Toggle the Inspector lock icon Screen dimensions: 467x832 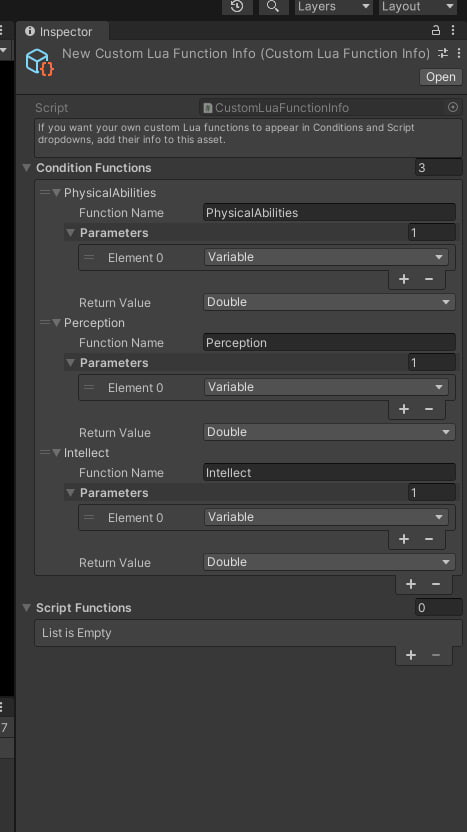[436, 30]
